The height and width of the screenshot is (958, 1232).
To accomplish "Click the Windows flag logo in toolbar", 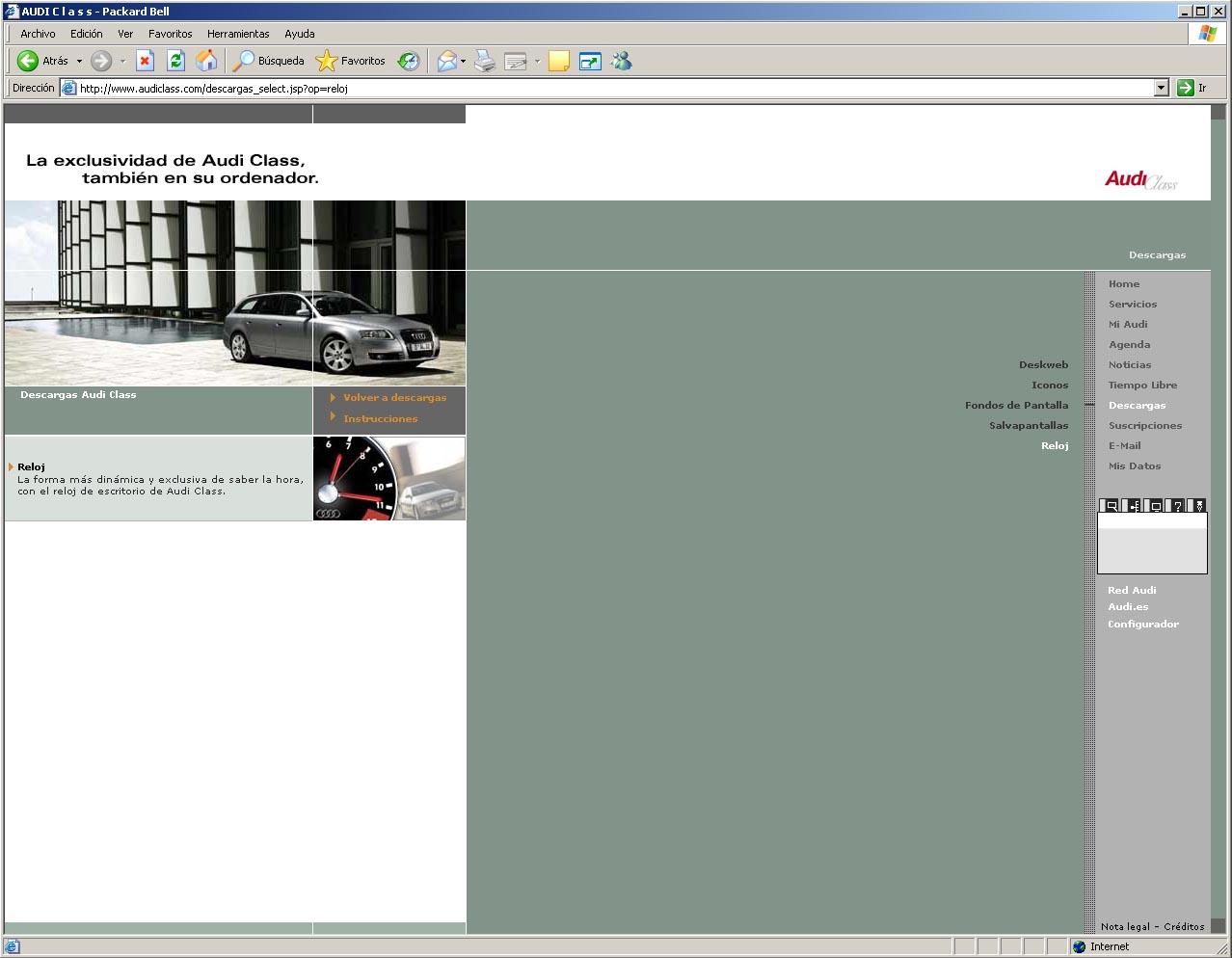I will pyautogui.click(x=1207, y=34).
